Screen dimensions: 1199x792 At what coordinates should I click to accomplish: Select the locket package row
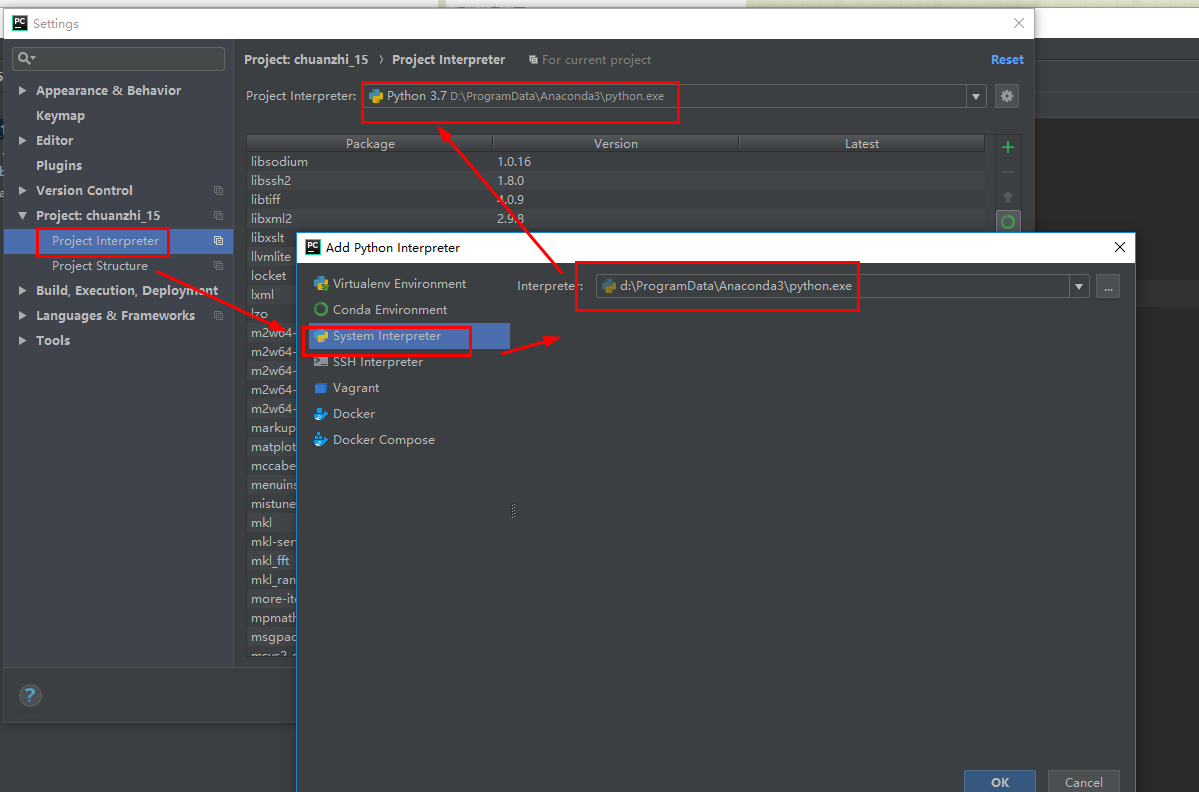coord(272,276)
